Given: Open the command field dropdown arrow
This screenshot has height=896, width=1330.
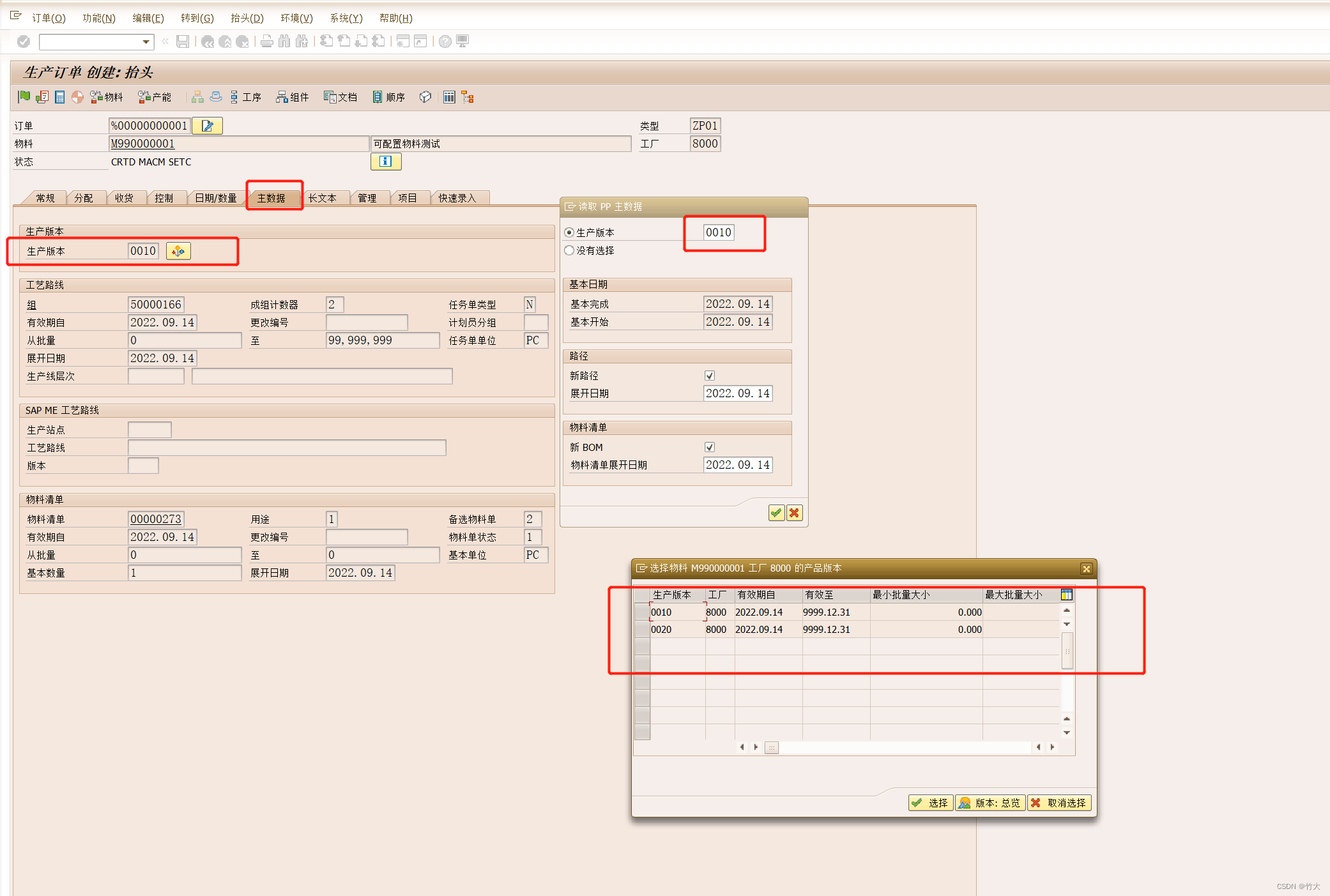Looking at the screenshot, I should point(146,42).
